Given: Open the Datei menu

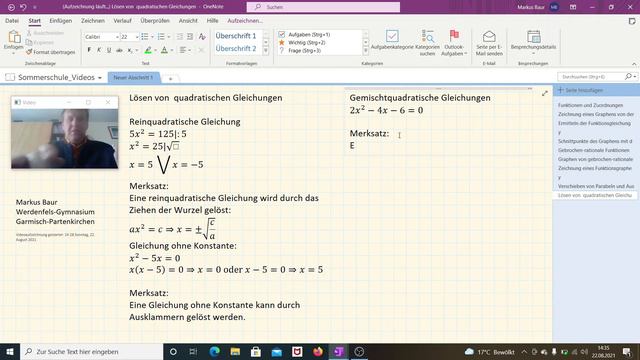Looking at the screenshot, I should click(x=12, y=20).
